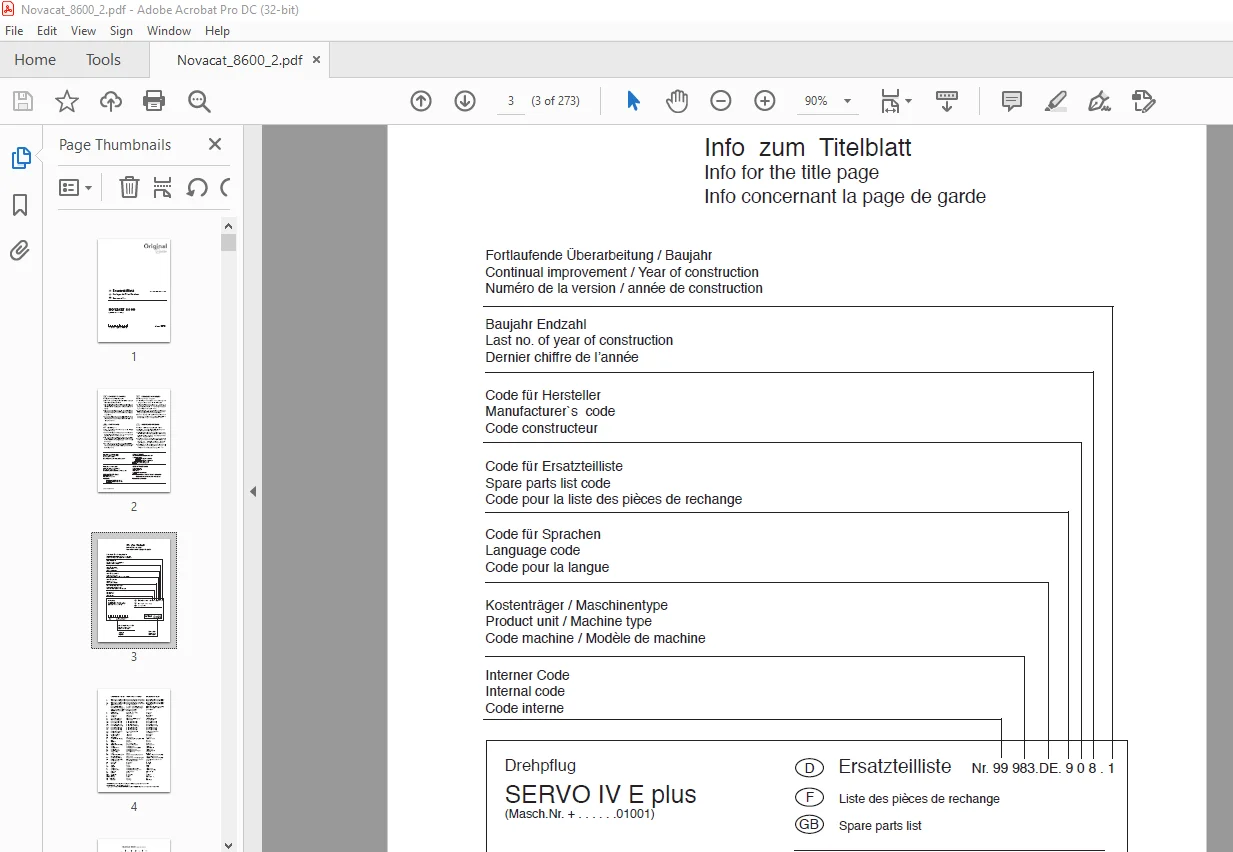Open the find text magnifier tool
Screen dimensions: 1233x852
pyautogui.click(x=199, y=101)
